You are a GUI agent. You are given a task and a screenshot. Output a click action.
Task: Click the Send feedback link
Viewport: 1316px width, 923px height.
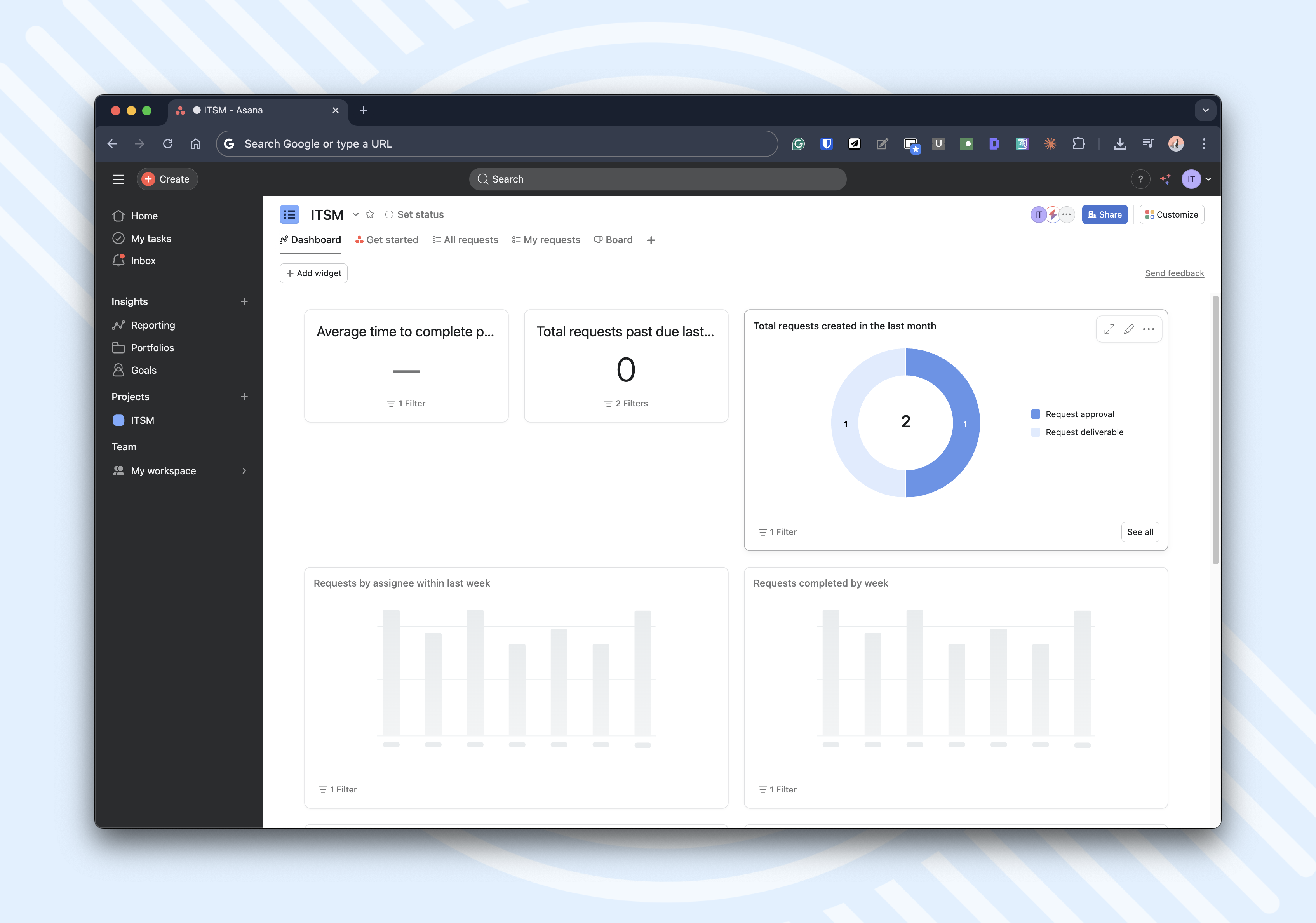pyautogui.click(x=1175, y=273)
